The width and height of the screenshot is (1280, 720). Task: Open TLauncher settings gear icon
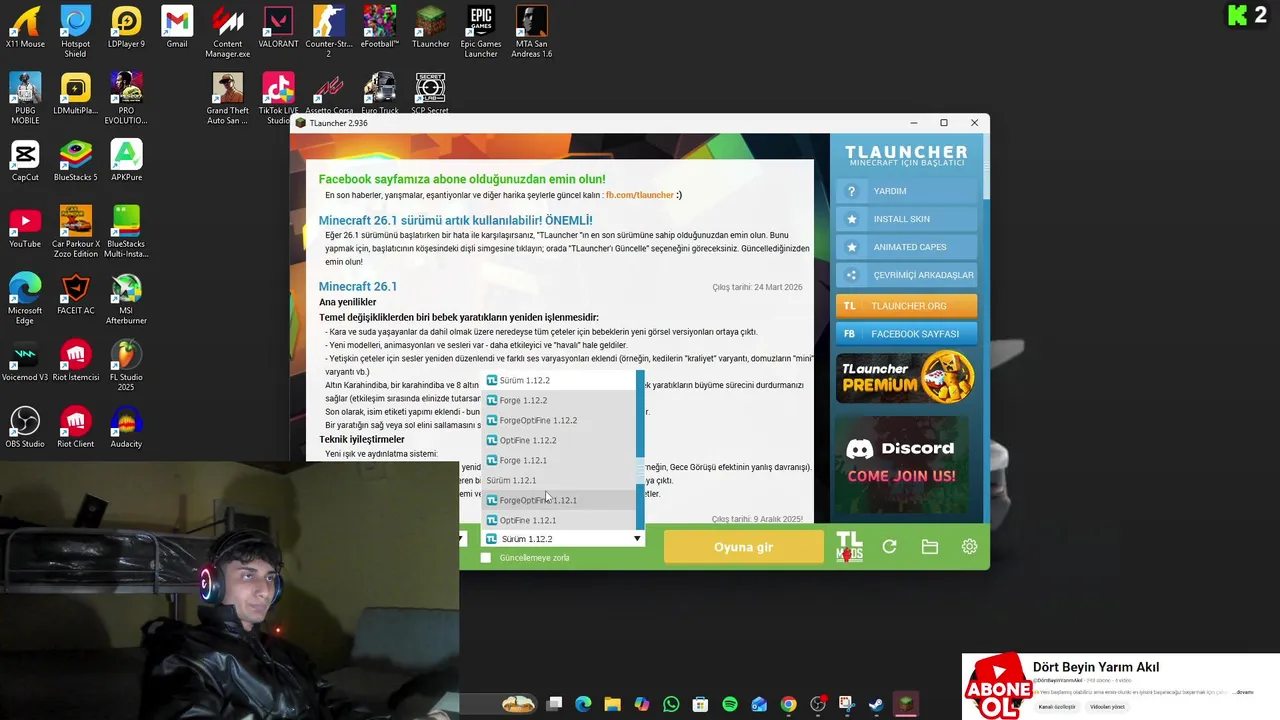969,547
